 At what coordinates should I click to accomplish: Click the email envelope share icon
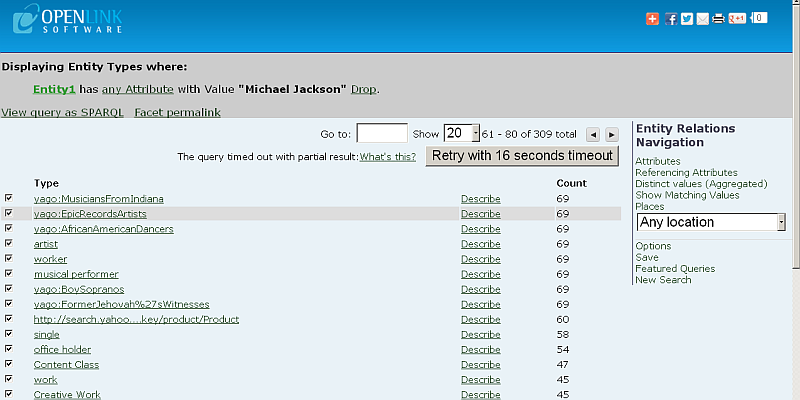[703, 19]
